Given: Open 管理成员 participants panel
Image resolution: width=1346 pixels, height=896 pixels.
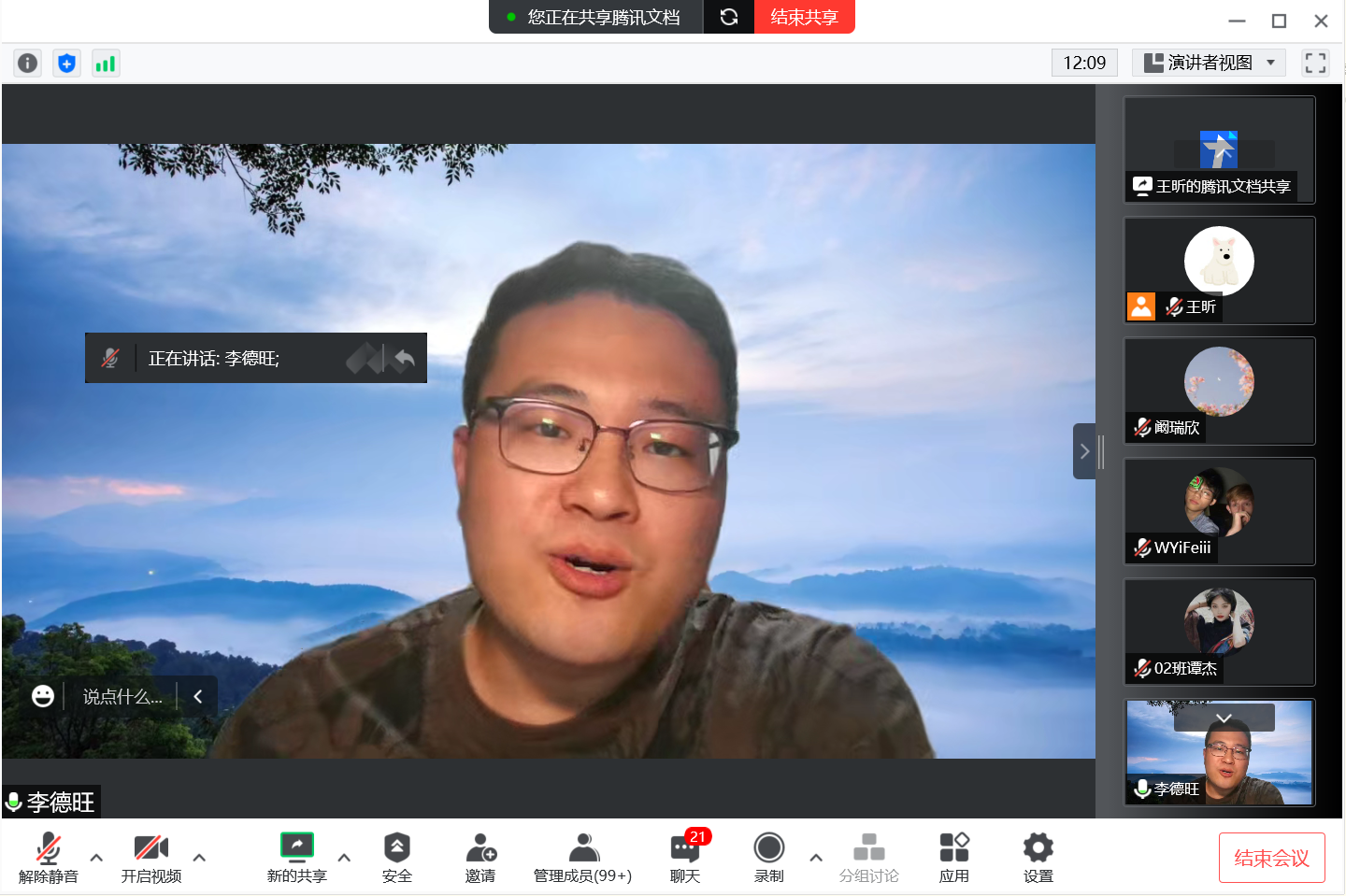Looking at the screenshot, I should 582,858.
